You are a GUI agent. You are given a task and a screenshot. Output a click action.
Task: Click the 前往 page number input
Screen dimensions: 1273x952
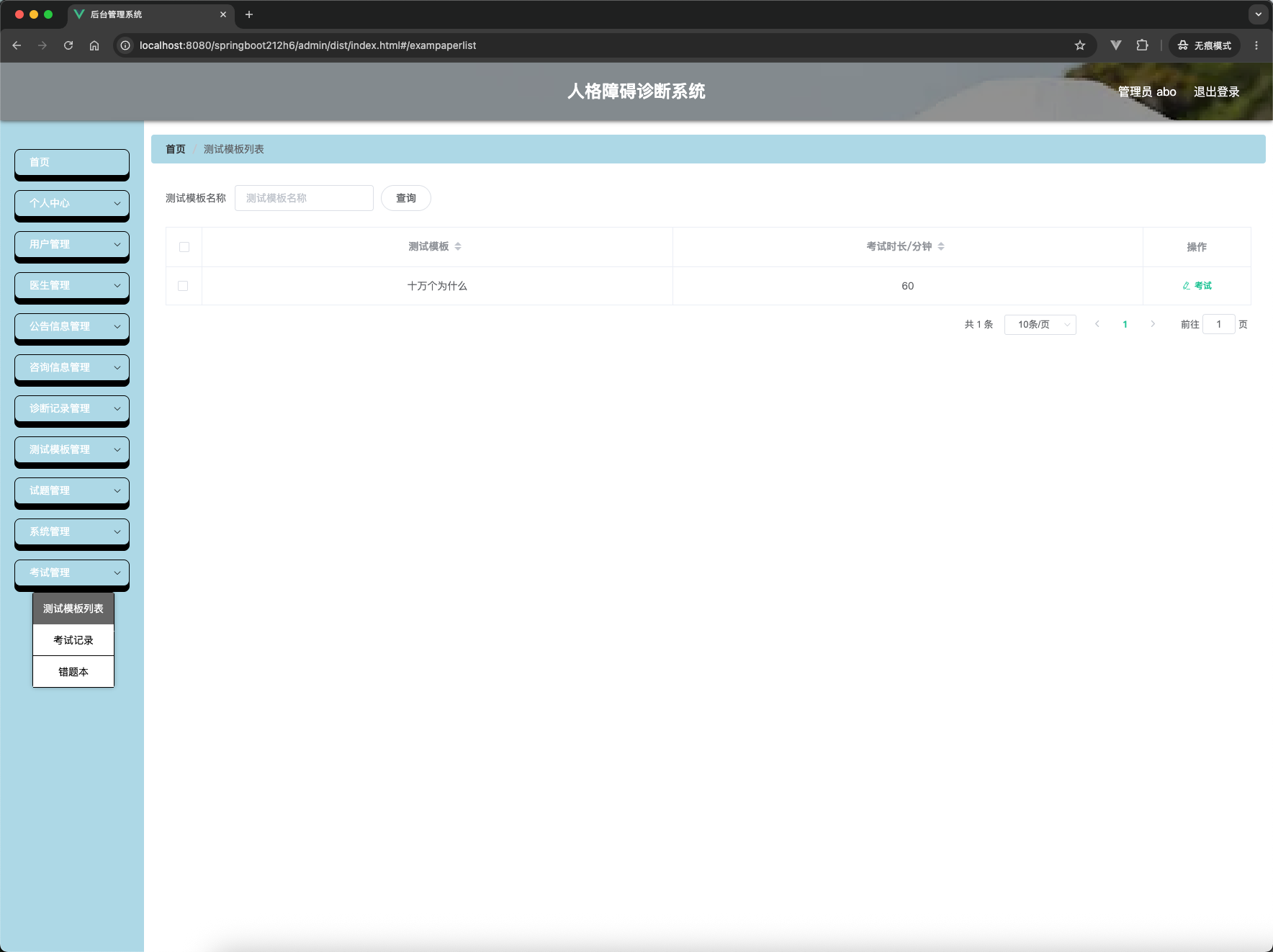(1219, 324)
